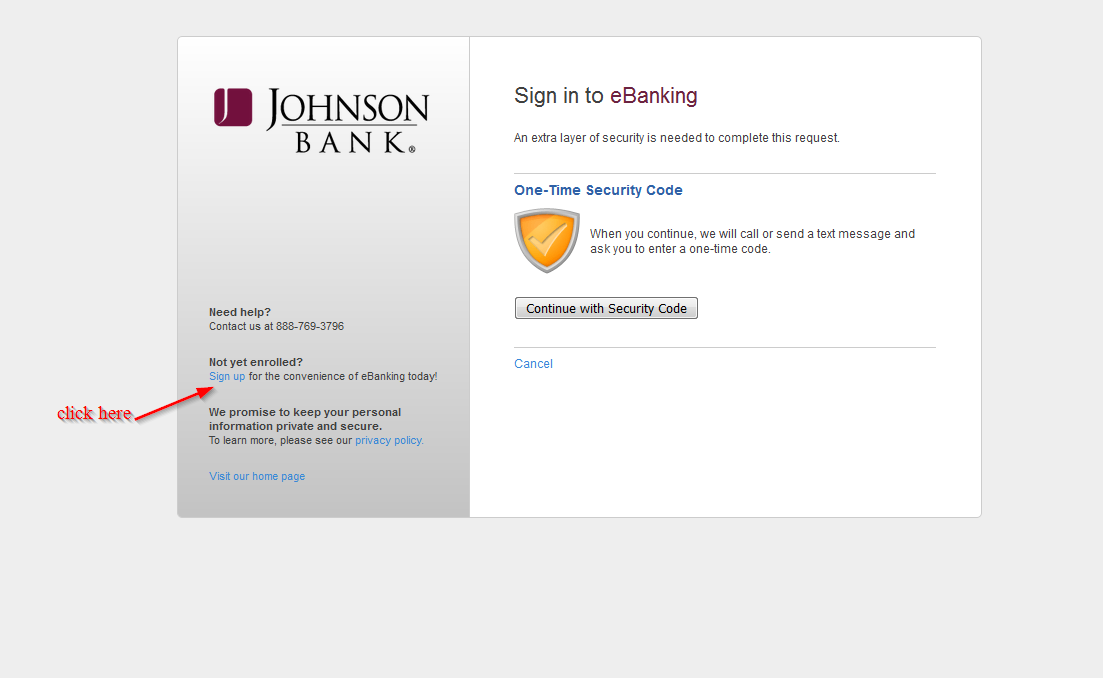Select the contact phone number 888-769-3796
The width and height of the screenshot is (1103, 678).
(310, 326)
